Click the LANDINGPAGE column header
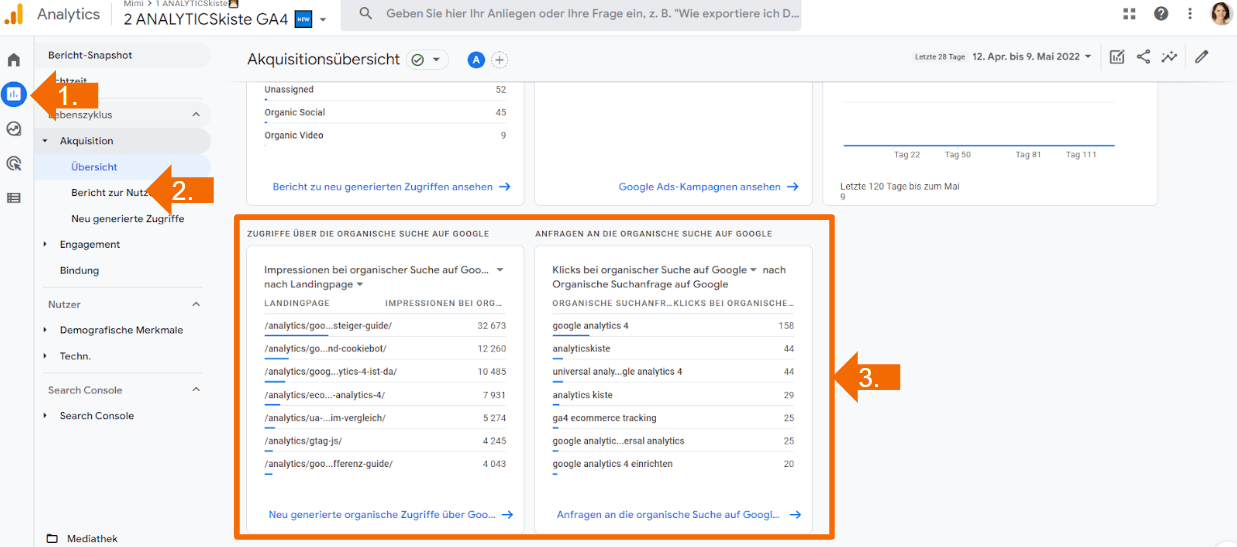 [x=297, y=303]
